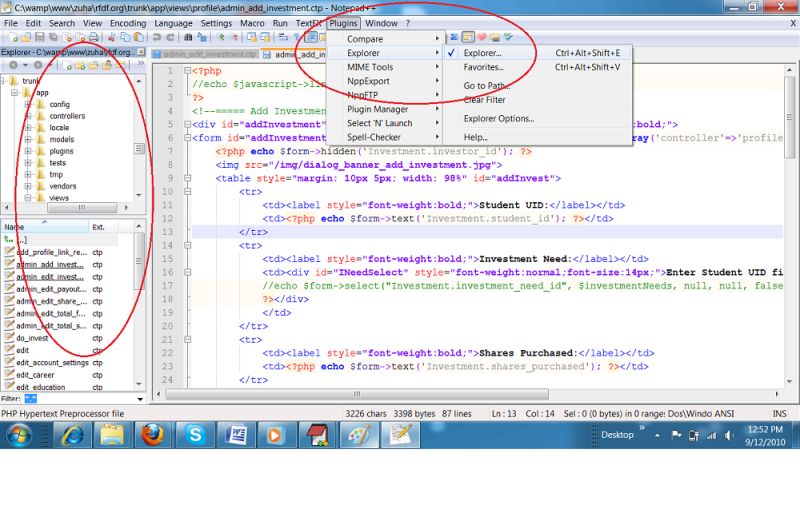Click the Explorer panel back arrow icon

(13, 65)
